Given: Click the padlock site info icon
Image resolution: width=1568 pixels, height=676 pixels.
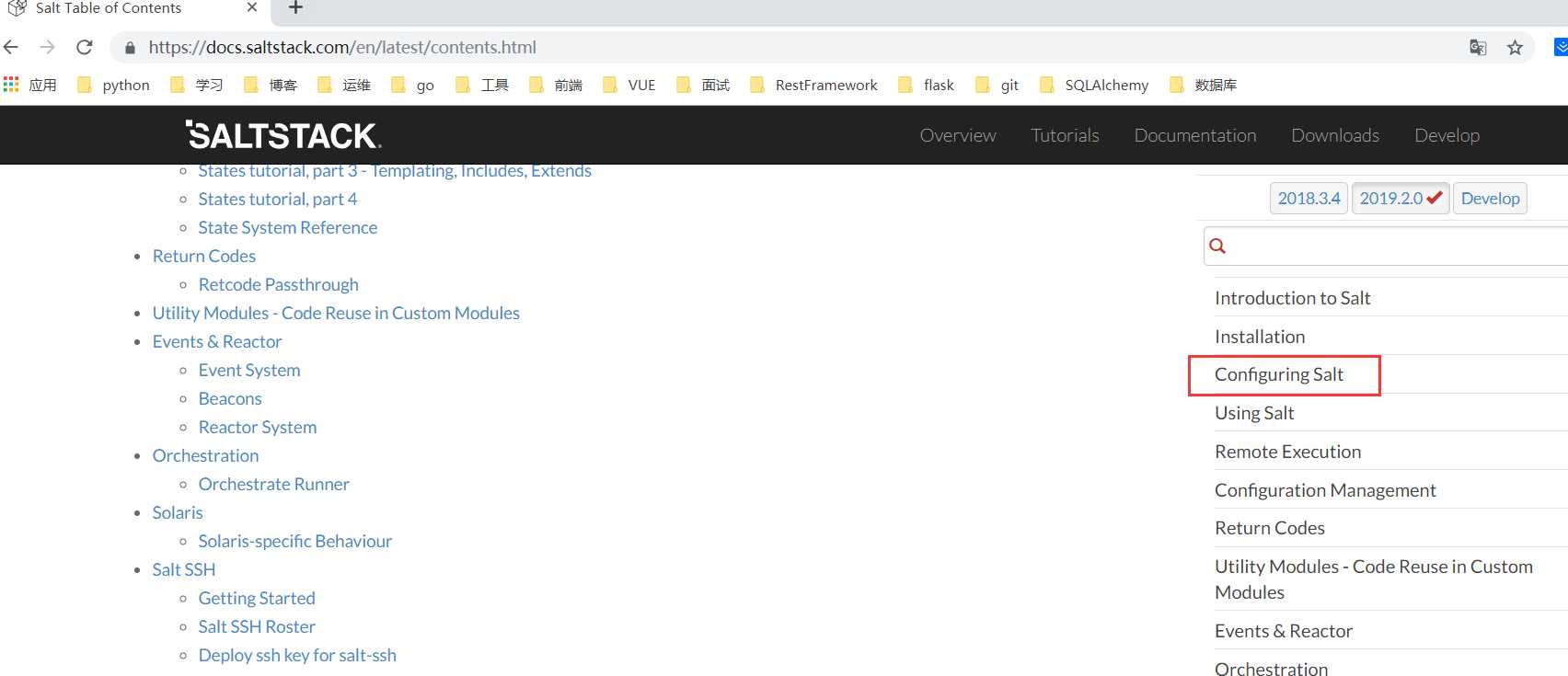Looking at the screenshot, I should [130, 48].
